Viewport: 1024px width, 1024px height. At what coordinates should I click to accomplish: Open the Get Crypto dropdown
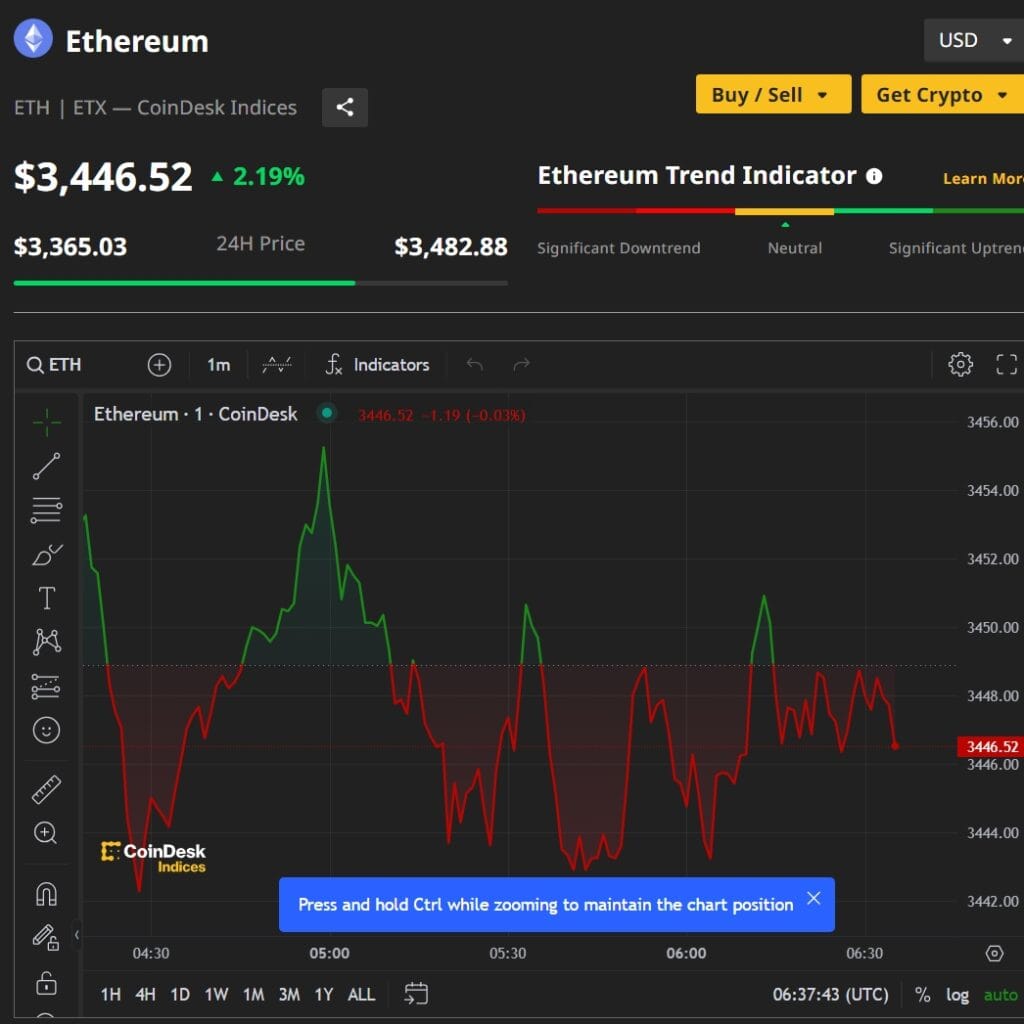[x=942, y=94]
